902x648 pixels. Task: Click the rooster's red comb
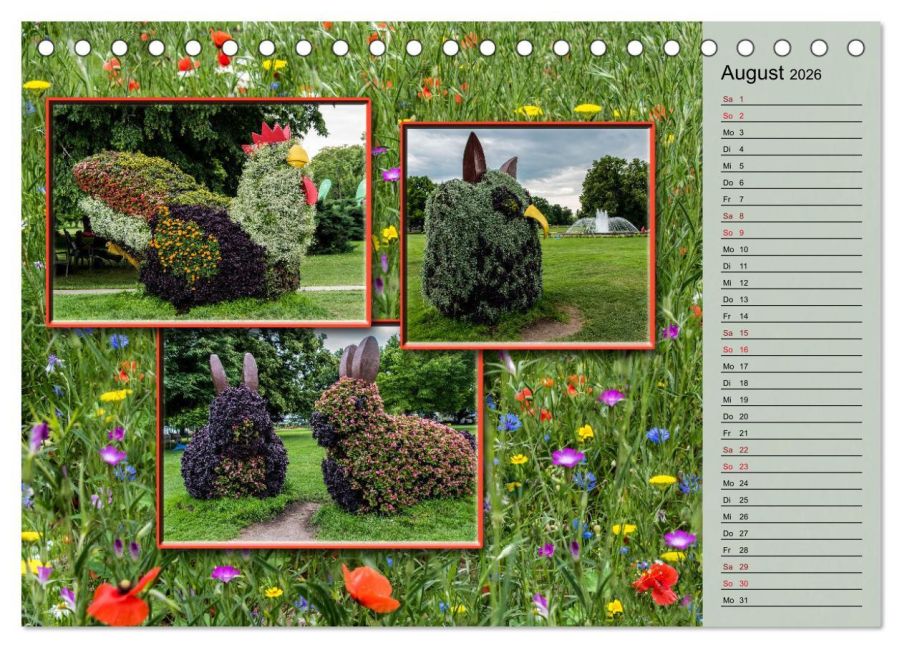click(x=267, y=136)
